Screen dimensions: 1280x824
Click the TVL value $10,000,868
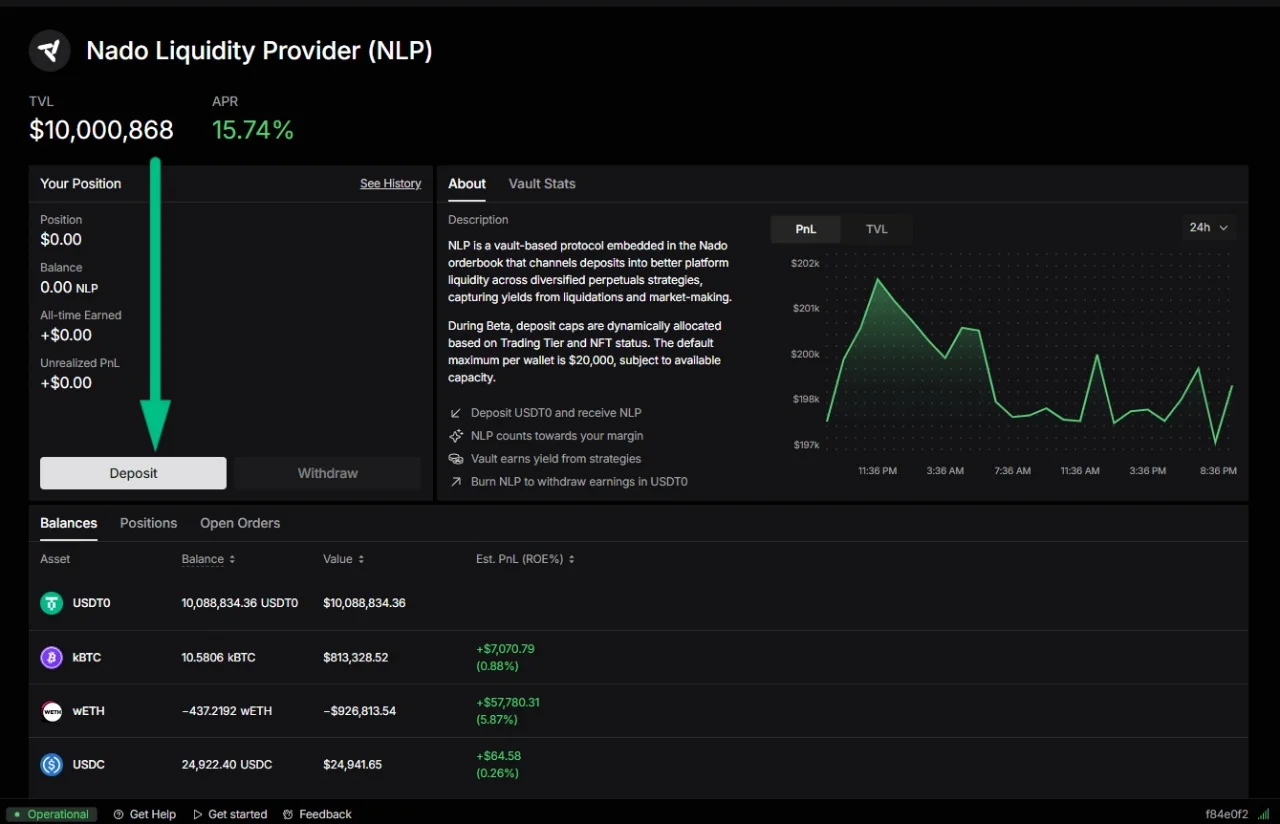click(101, 130)
